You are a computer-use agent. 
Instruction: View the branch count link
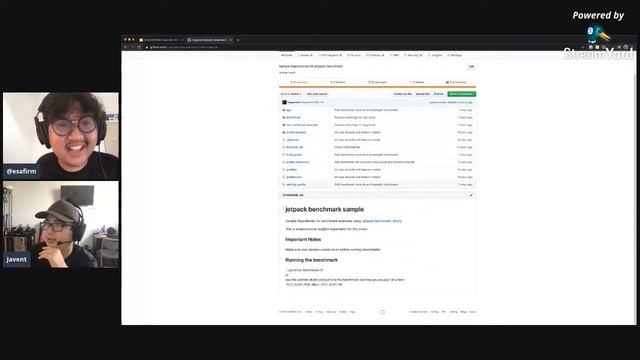(338, 82)
